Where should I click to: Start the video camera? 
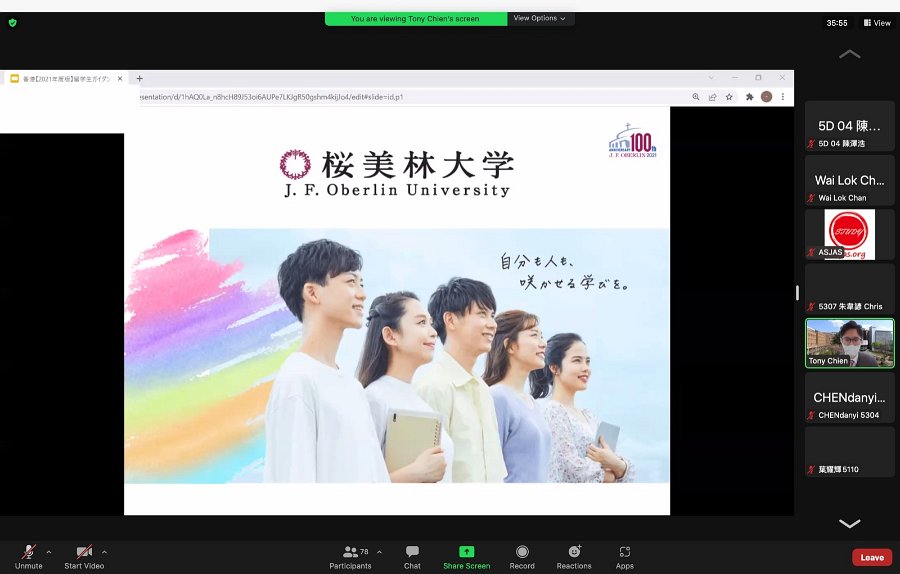click(84, 557)
